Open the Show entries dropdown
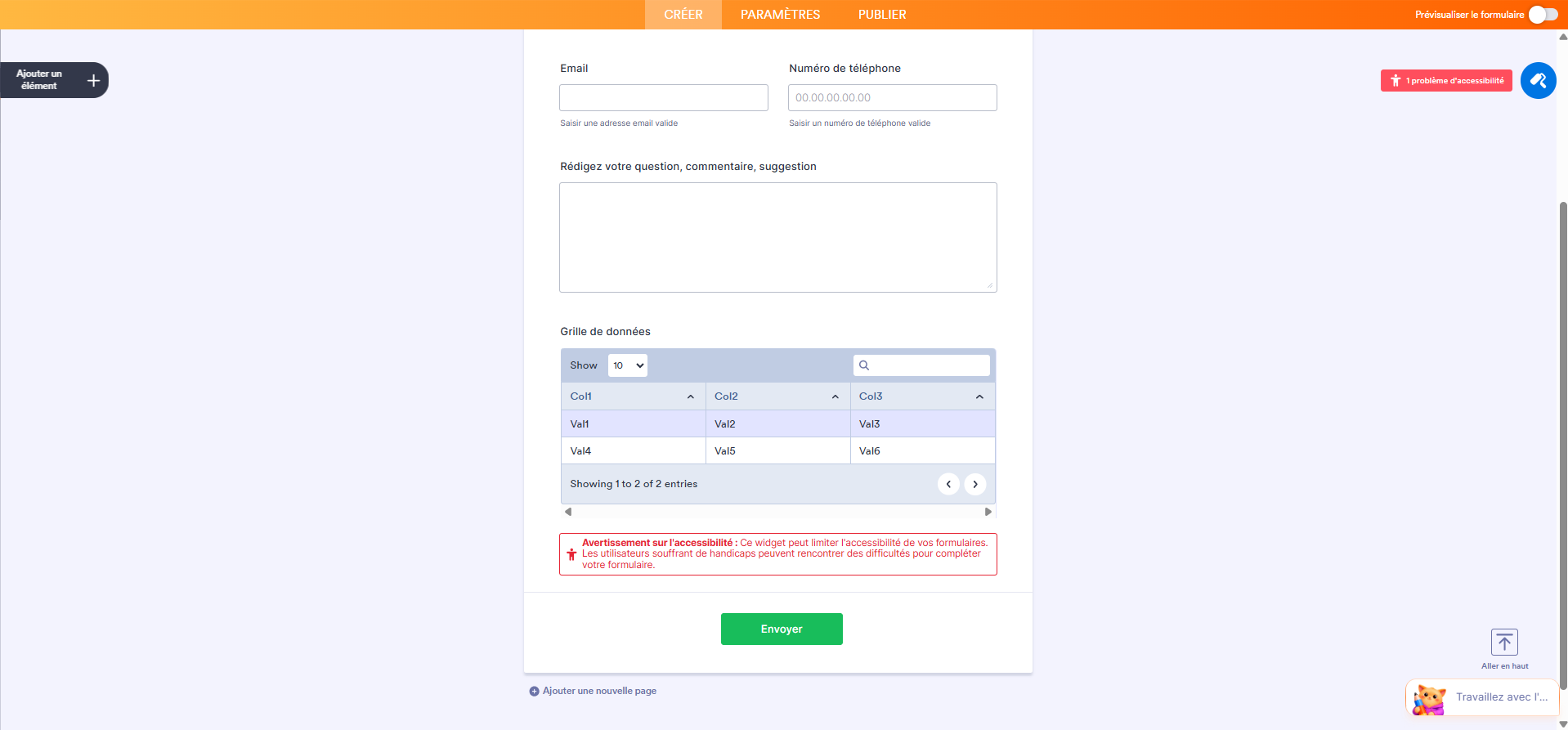The image size is (1568, 730). pos(627,365)
